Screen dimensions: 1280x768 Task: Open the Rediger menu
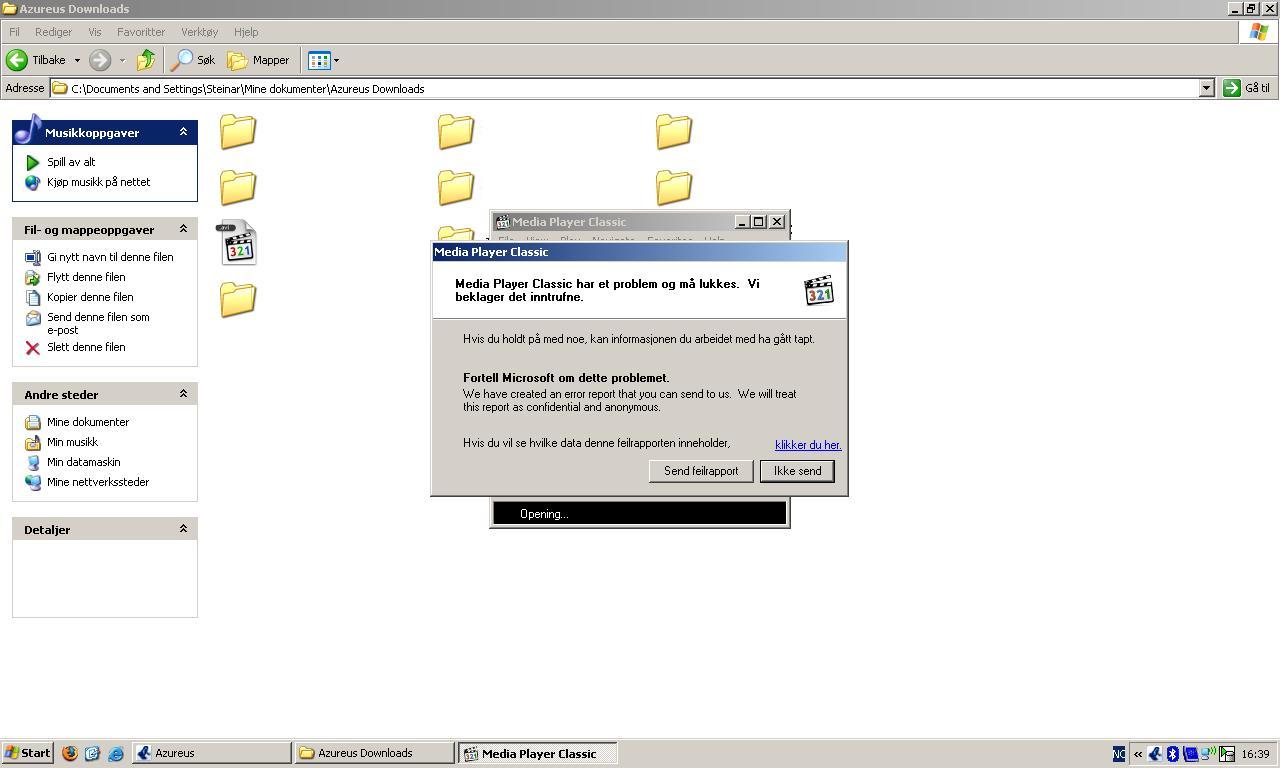(x=53, y=32)
